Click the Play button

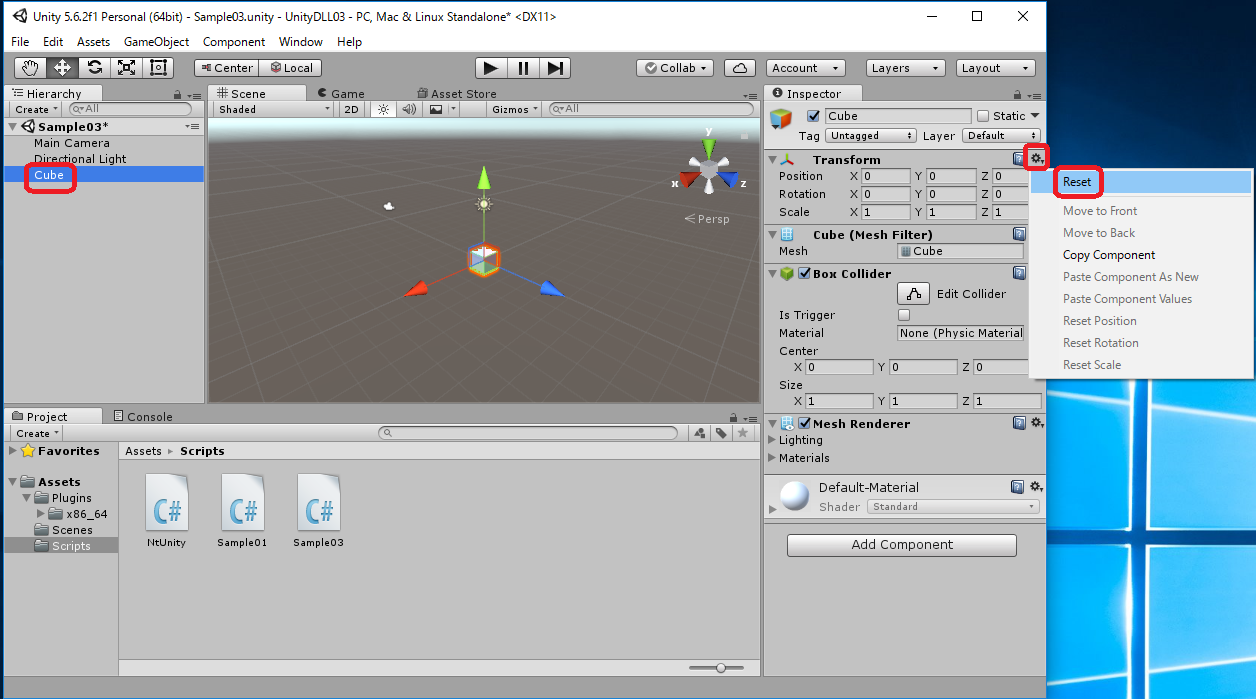click(490, 68)
